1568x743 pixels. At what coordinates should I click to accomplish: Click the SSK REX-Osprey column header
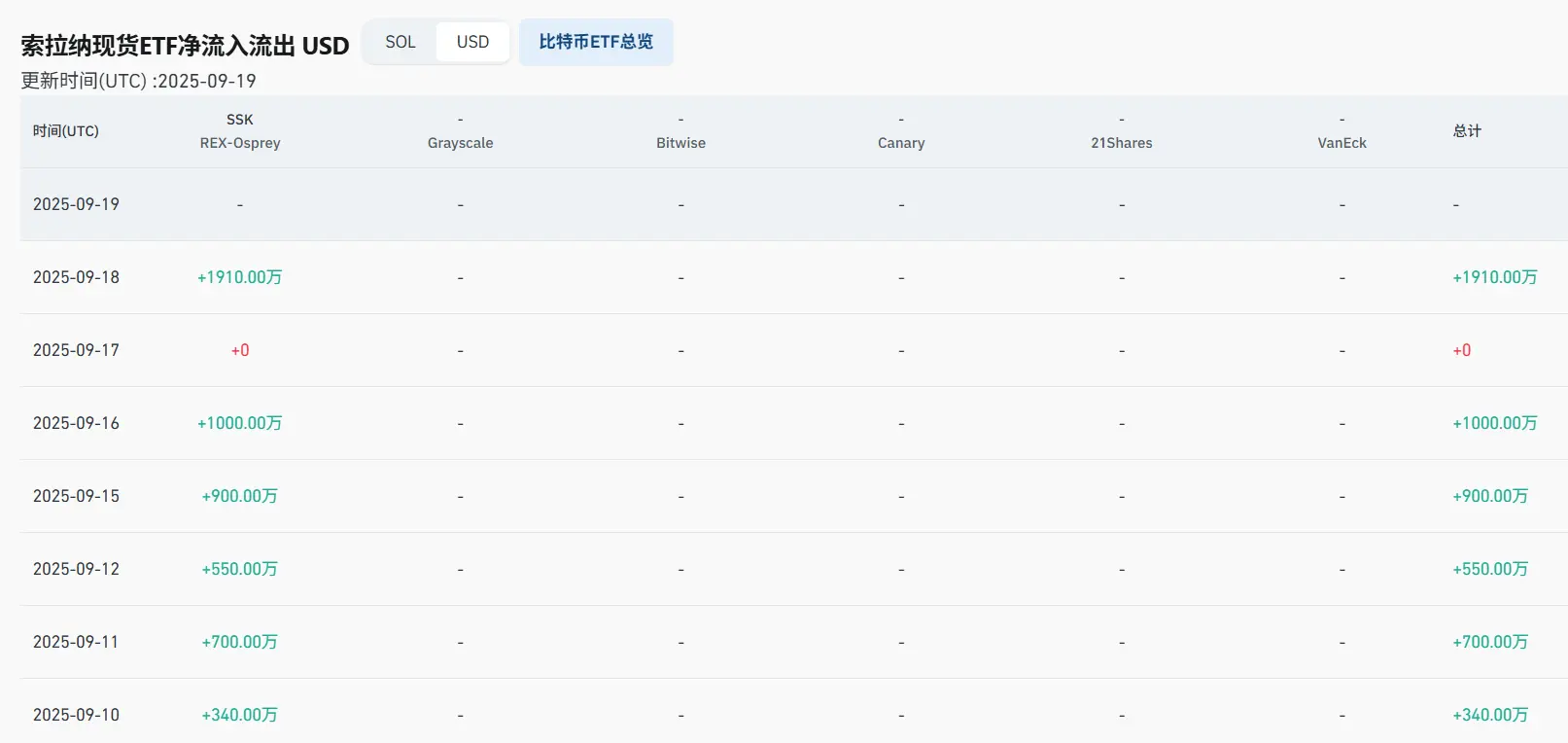(x=240, y=131)
